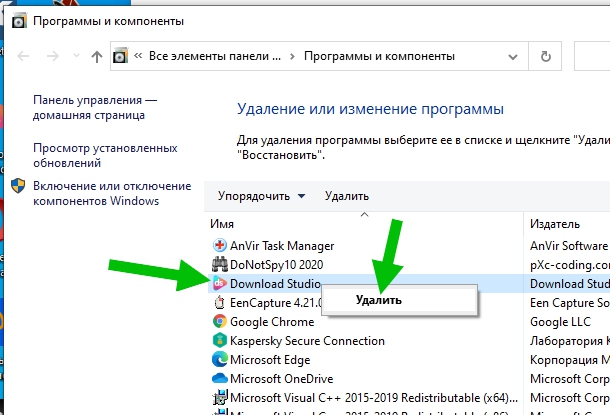610x415 pixels.
Task: Click Программы и компоненты breadcrumb
Action: 379,56
